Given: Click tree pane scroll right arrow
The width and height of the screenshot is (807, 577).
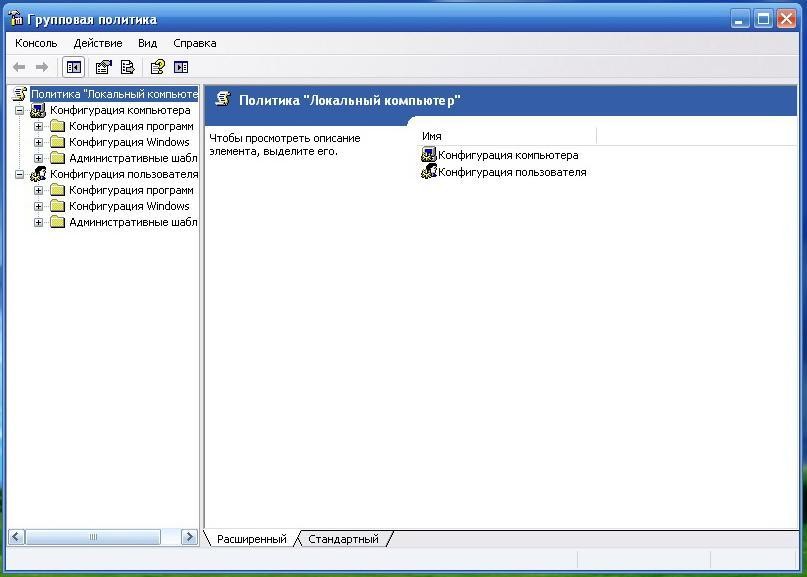Looking at the screenshot, I should [189, 537].
